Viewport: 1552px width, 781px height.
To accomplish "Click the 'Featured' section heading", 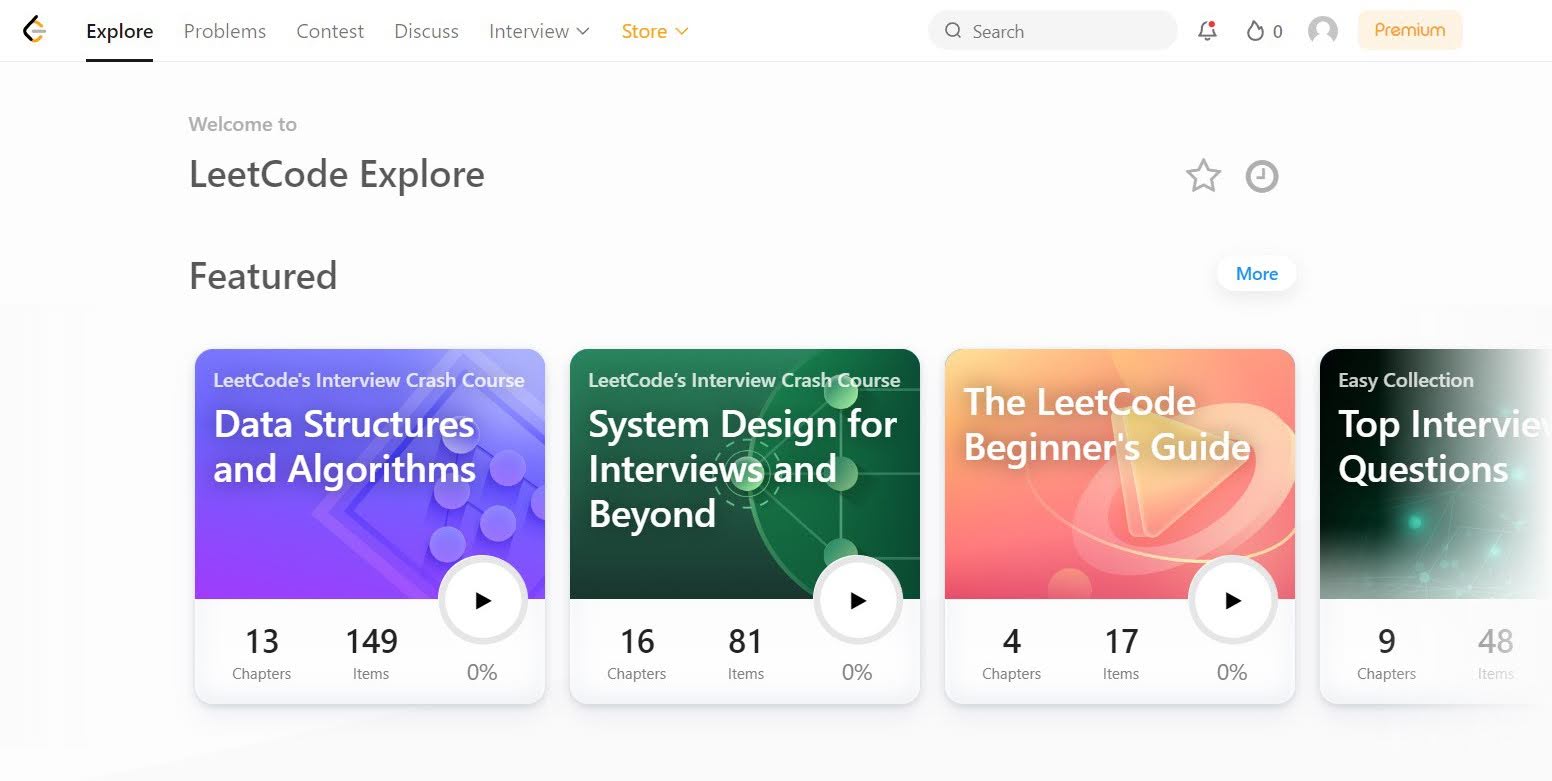I will (x=263, y=276).
